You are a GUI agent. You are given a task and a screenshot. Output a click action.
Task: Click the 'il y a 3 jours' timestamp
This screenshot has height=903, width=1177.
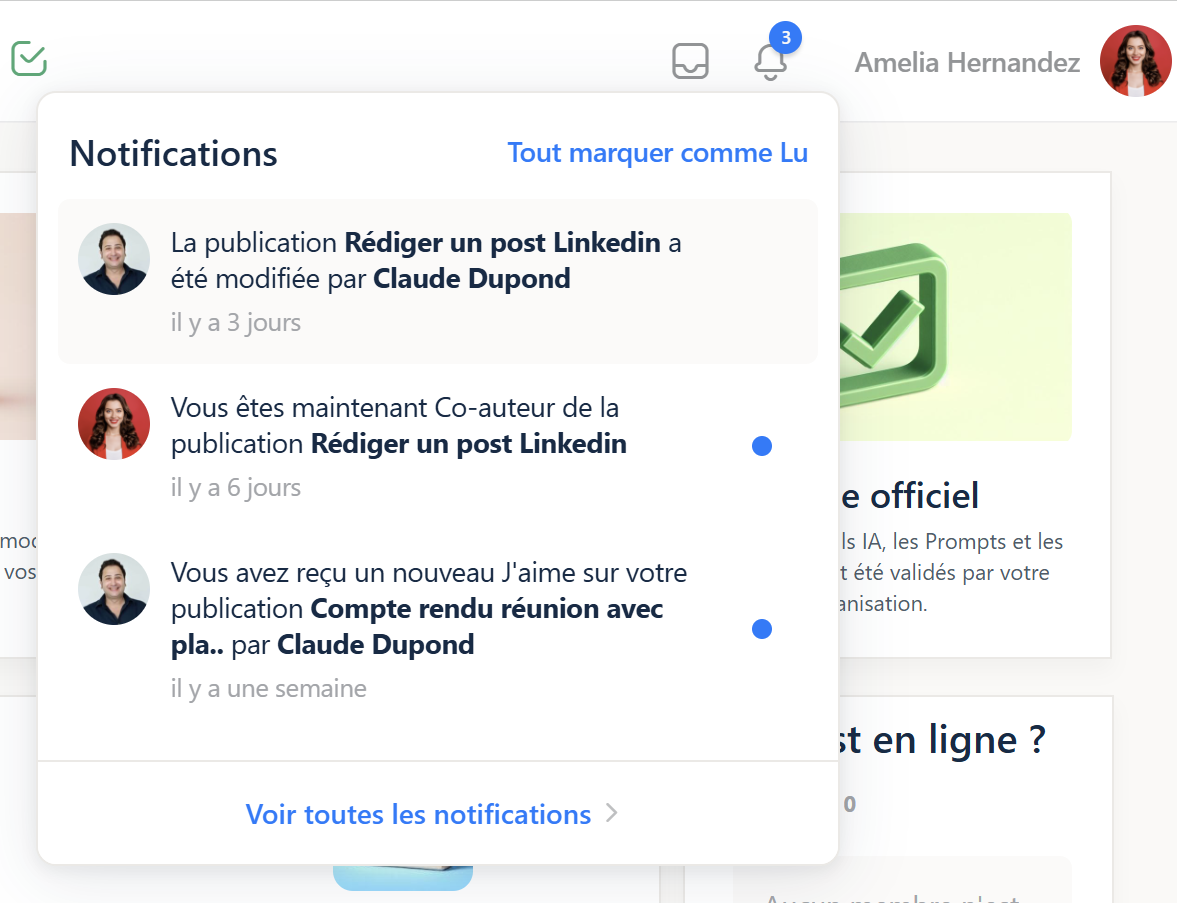pyautogui.click(x=236, y=323)
